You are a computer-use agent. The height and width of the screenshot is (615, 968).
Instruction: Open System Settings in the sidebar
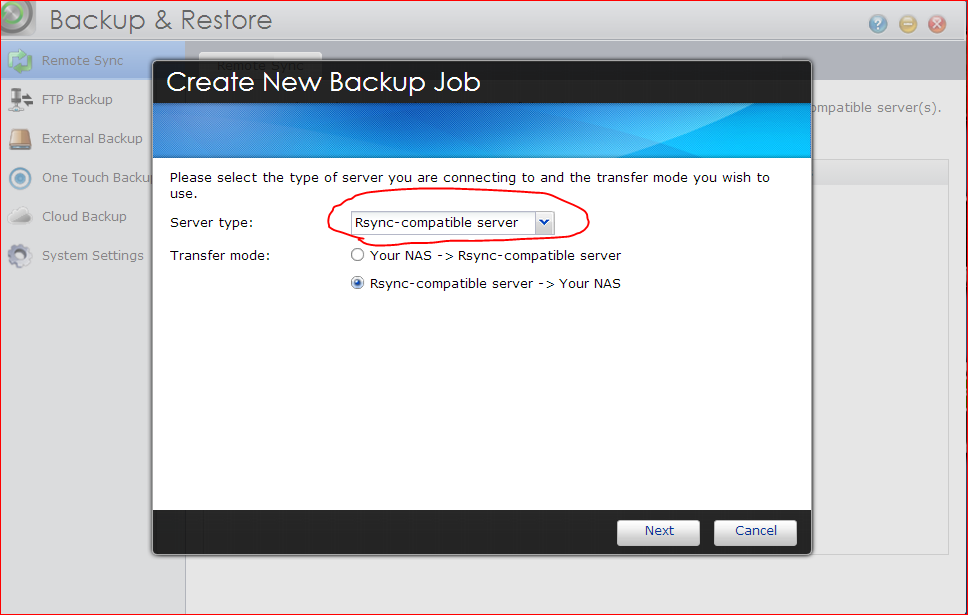coord(92,256)
